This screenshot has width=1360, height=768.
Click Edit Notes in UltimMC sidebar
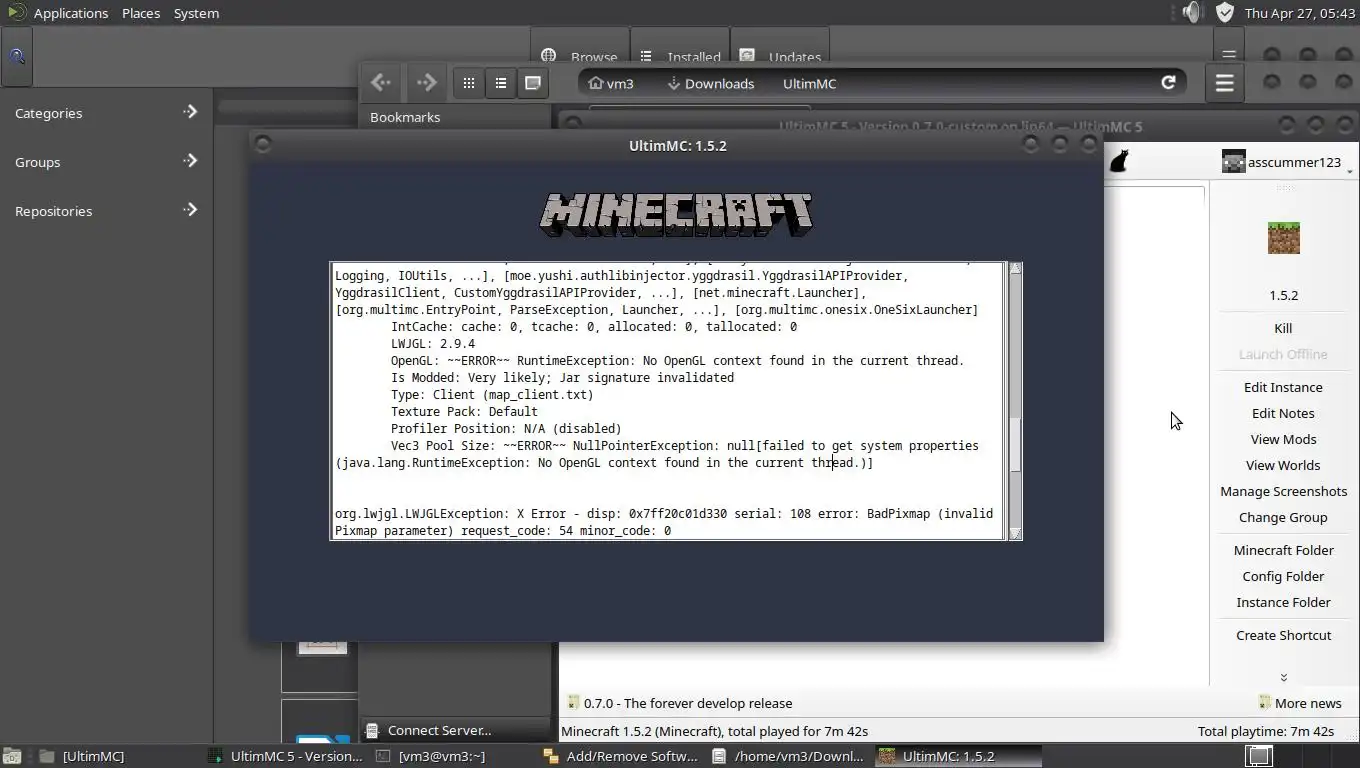(1283, 413)
